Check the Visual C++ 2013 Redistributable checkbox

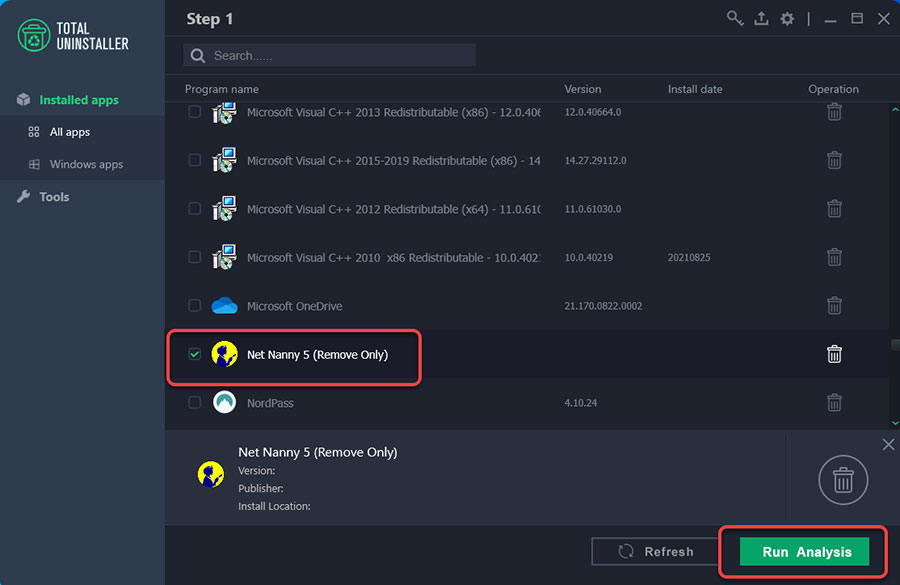point(195,112)
